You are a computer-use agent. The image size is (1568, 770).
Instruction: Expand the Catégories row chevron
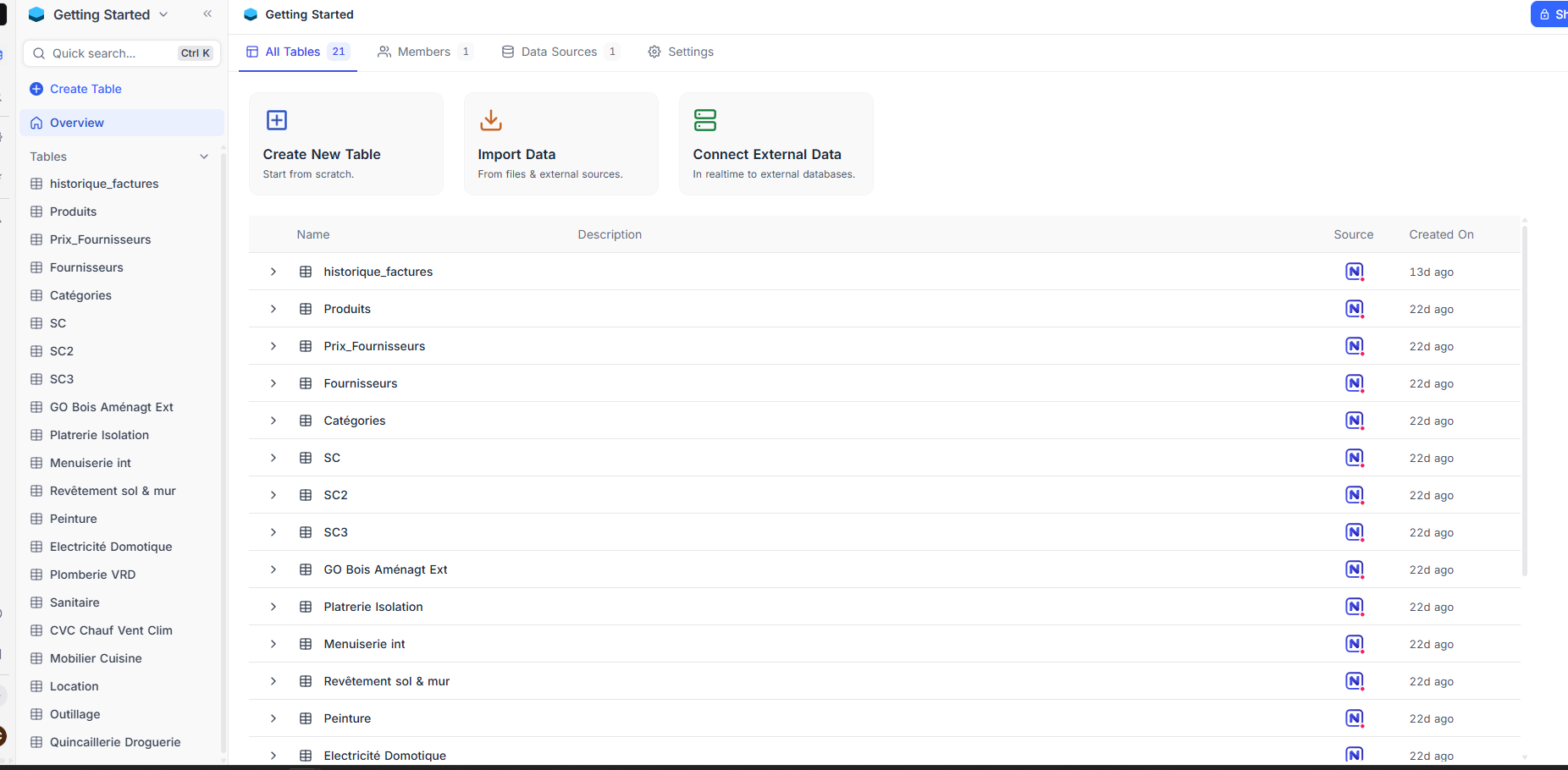(273, 421)
